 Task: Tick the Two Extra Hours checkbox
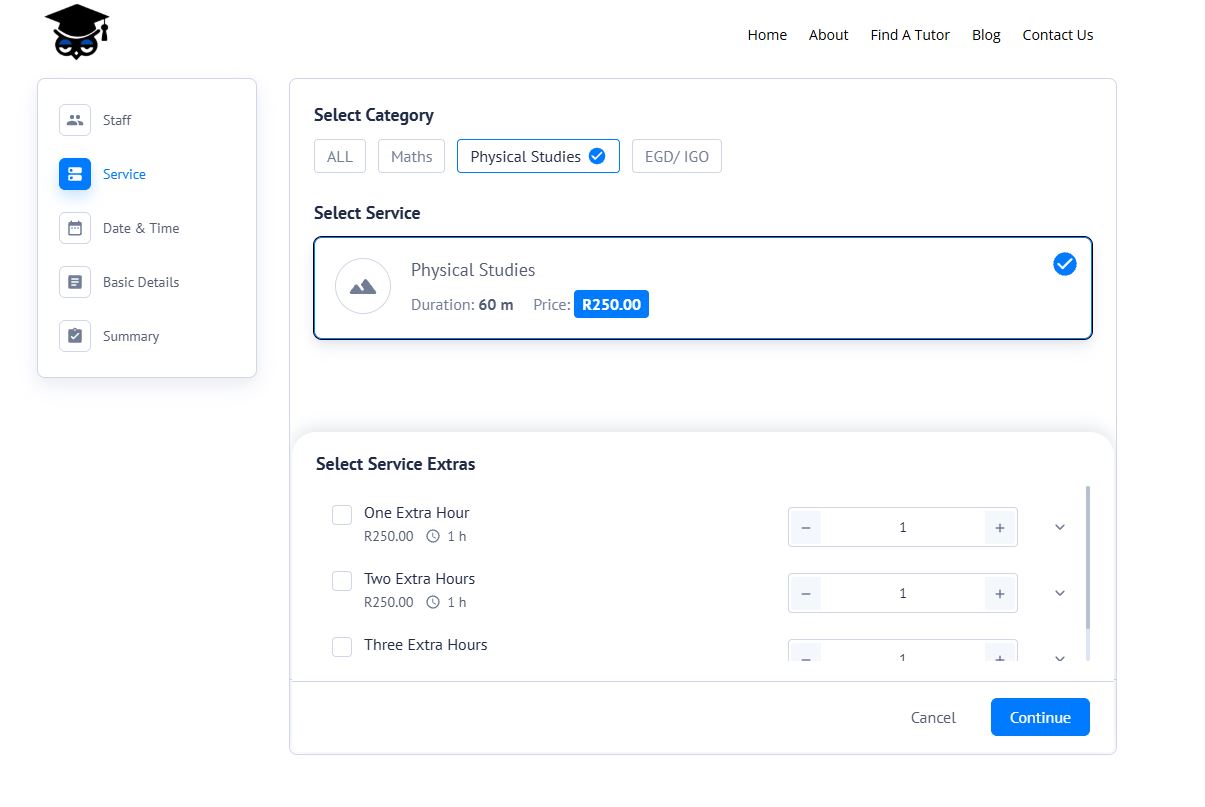pos(342,581)
